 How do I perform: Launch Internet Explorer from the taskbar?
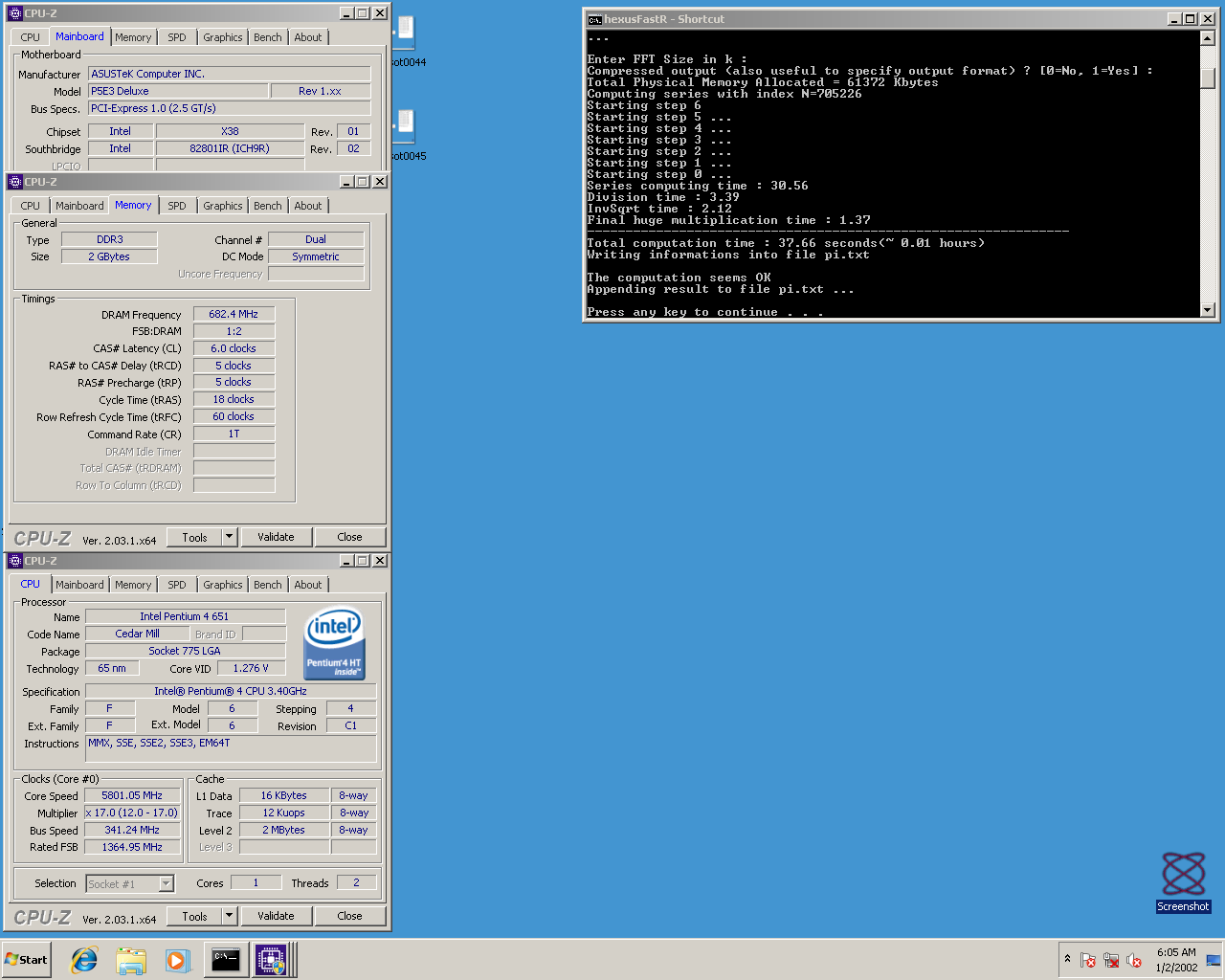84,960
